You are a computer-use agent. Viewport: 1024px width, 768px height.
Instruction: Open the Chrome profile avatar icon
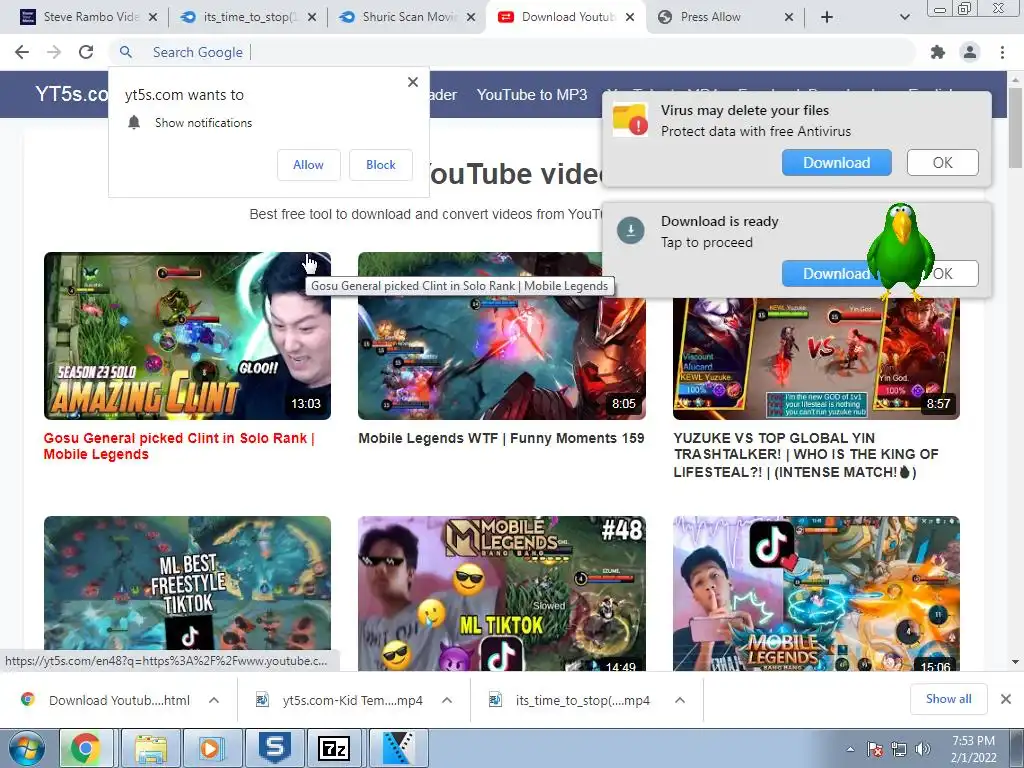(970, 52)
